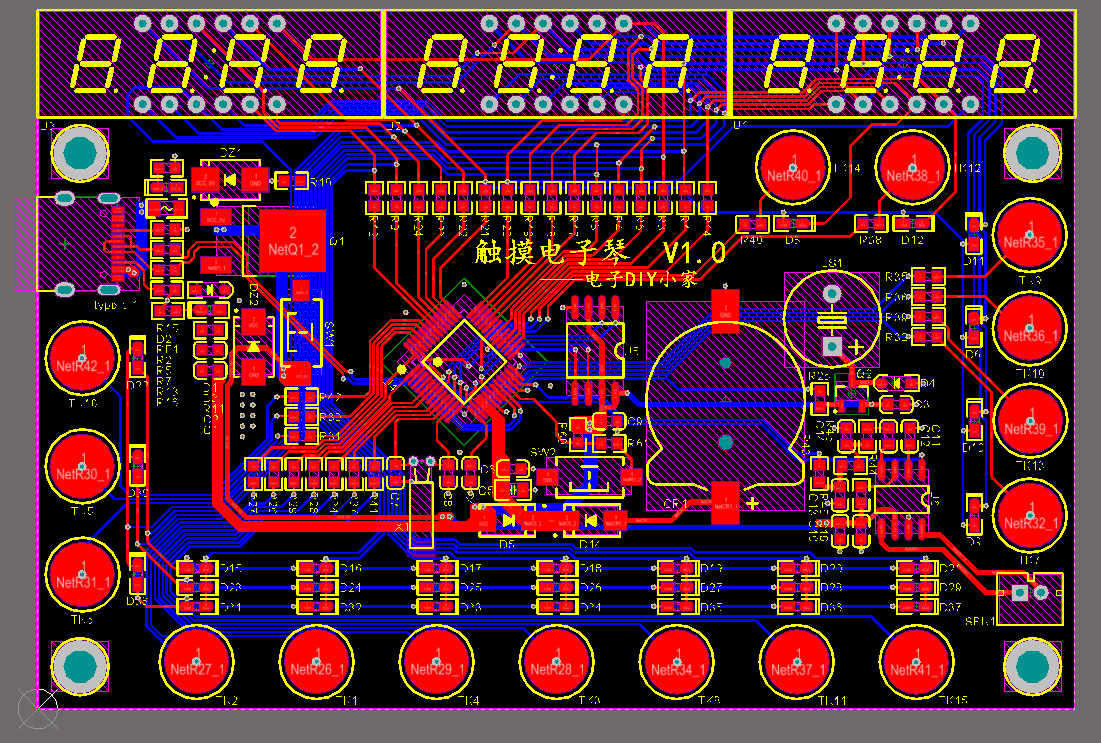
Task: Click the 'CR1' designator label
Action: [x=675, y=504]
